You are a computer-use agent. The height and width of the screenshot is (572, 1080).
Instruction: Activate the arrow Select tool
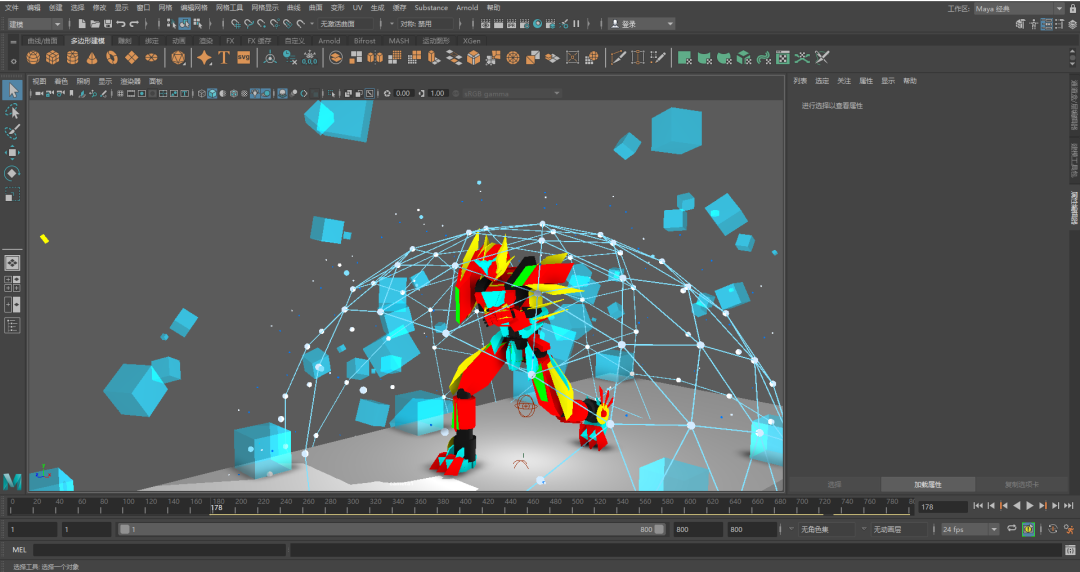(x=12, y=90)
